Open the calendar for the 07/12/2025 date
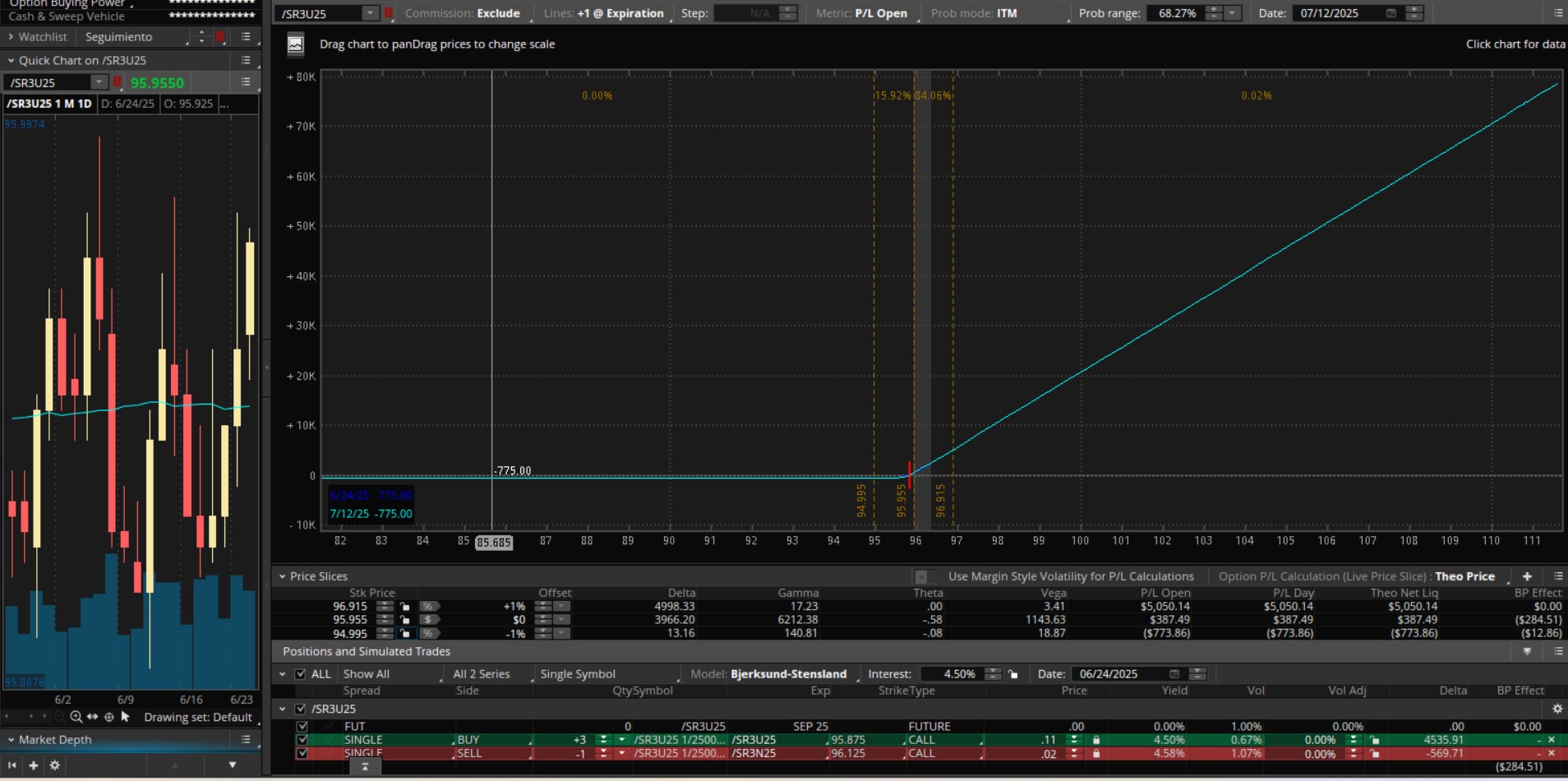 tap(1390, 13)
